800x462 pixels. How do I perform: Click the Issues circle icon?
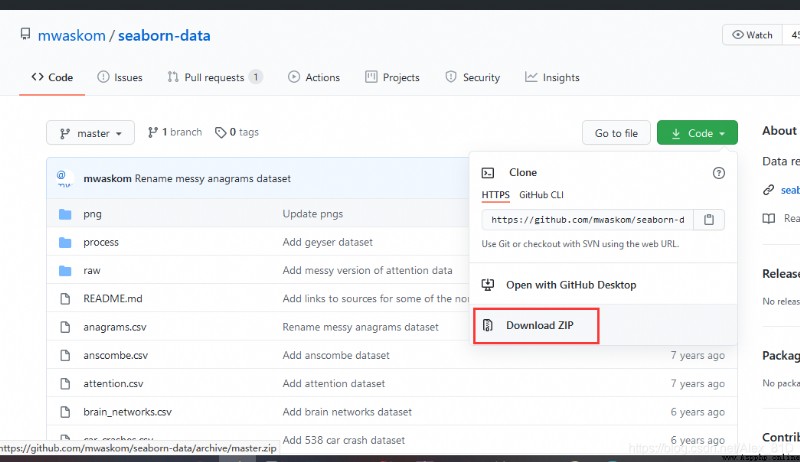pyautogui.click(x=103, y=77)
